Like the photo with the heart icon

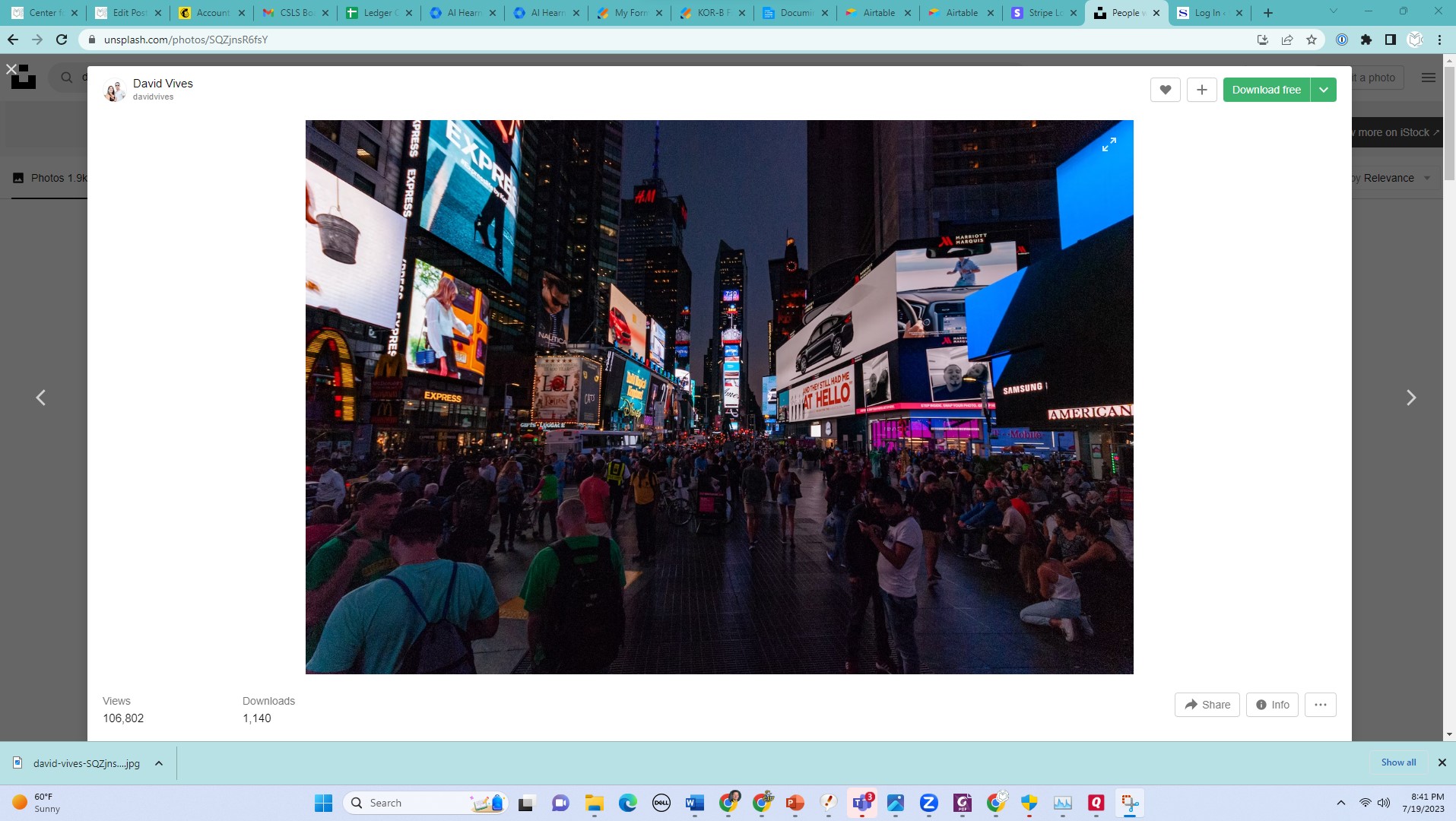coord(1165,90)
